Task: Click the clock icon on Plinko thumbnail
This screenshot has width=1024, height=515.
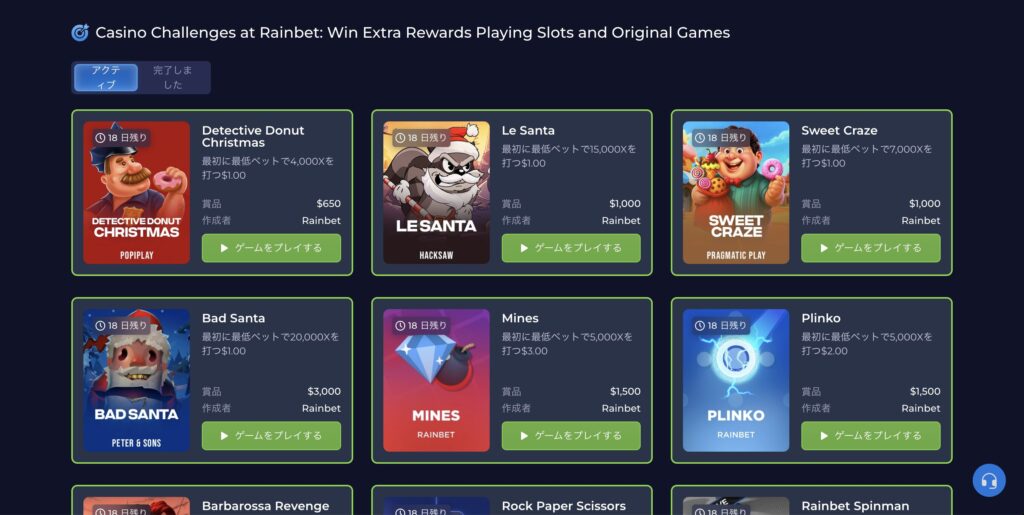Action: [699, 325]
